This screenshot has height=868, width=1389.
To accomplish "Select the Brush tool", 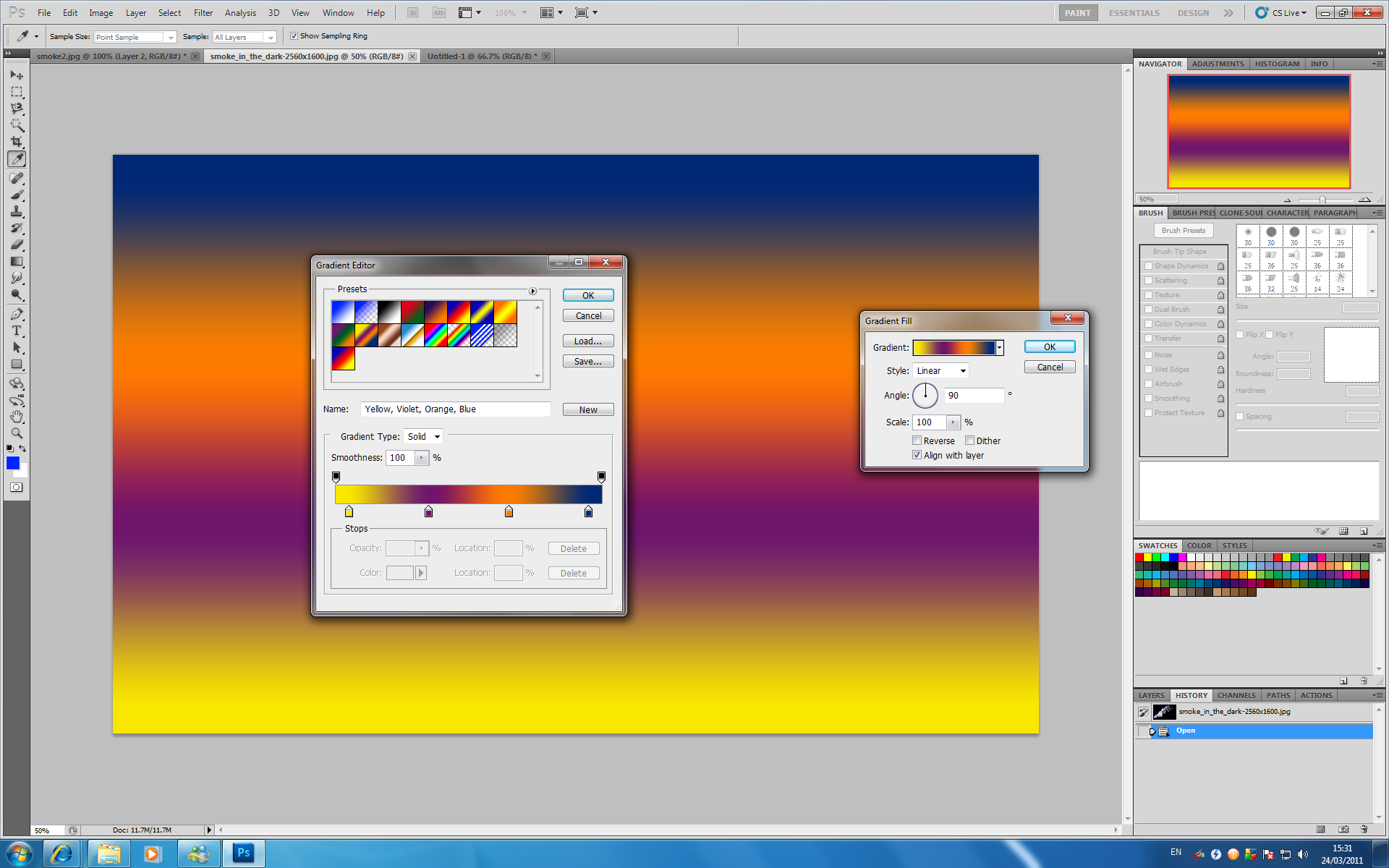I will pyautogui.click(x=17, y=195).
